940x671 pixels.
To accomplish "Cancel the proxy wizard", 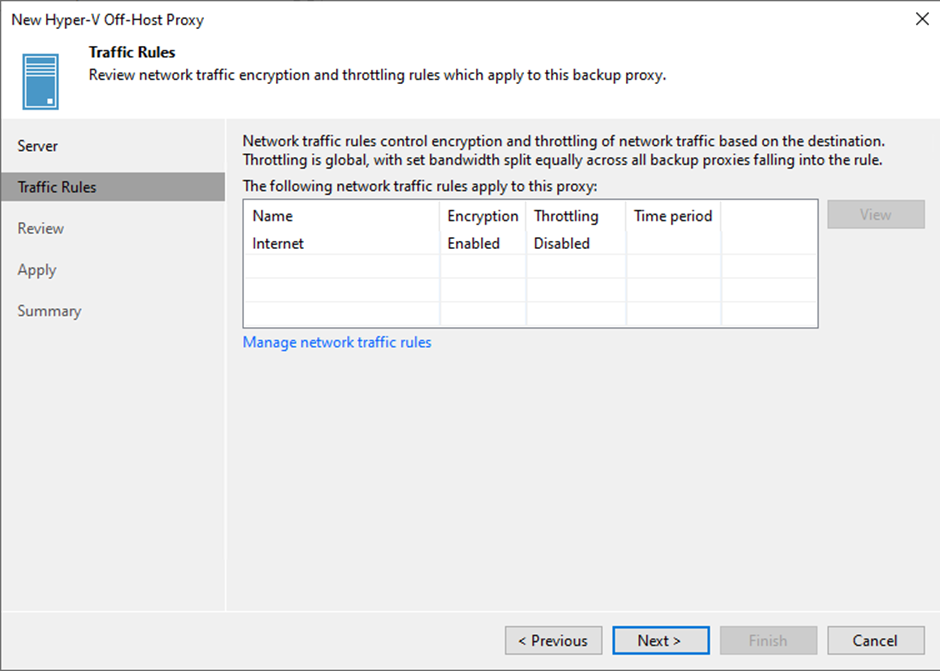I will pos(876,640).
